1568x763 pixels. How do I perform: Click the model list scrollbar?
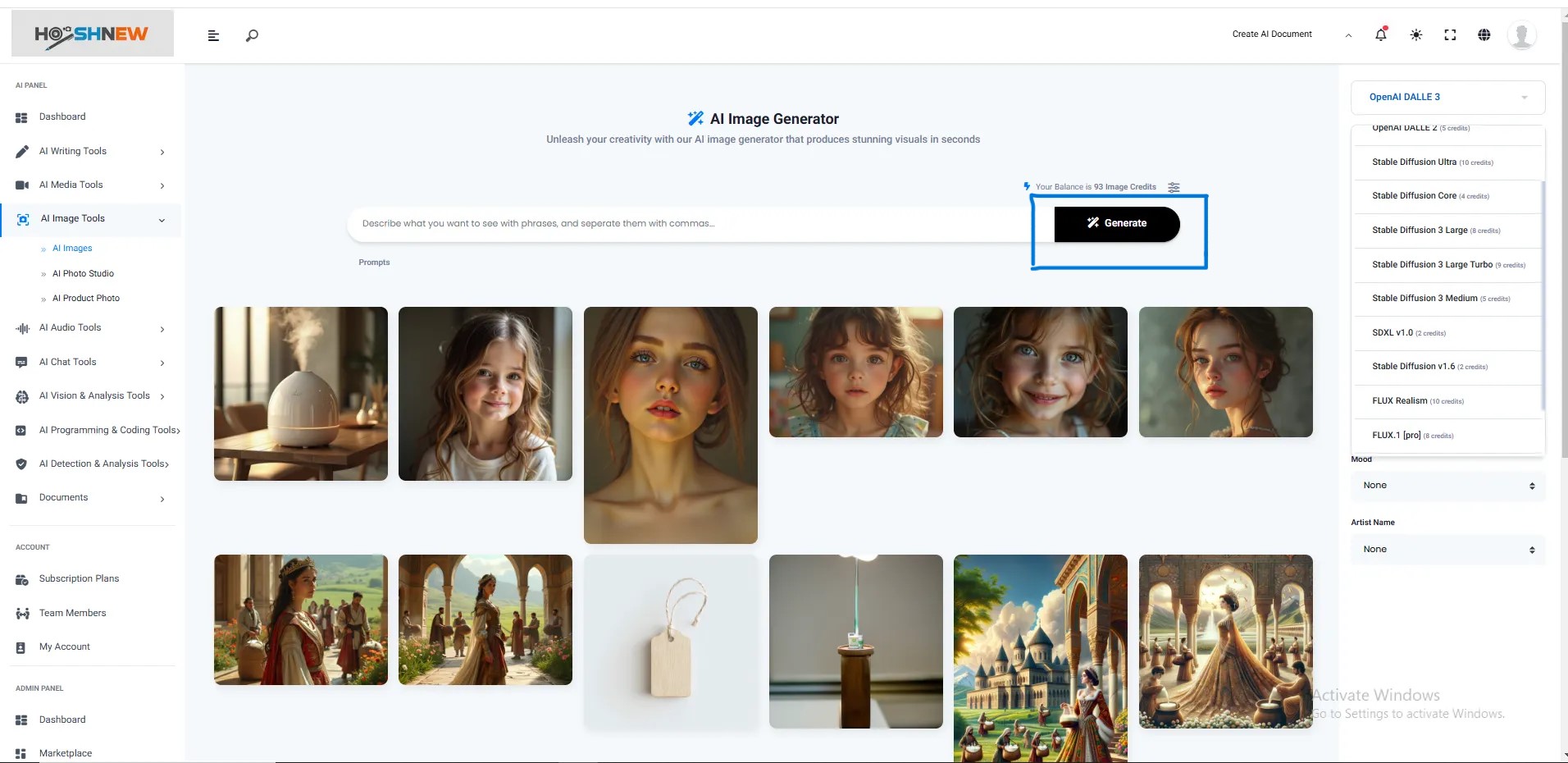point(1543,295)
